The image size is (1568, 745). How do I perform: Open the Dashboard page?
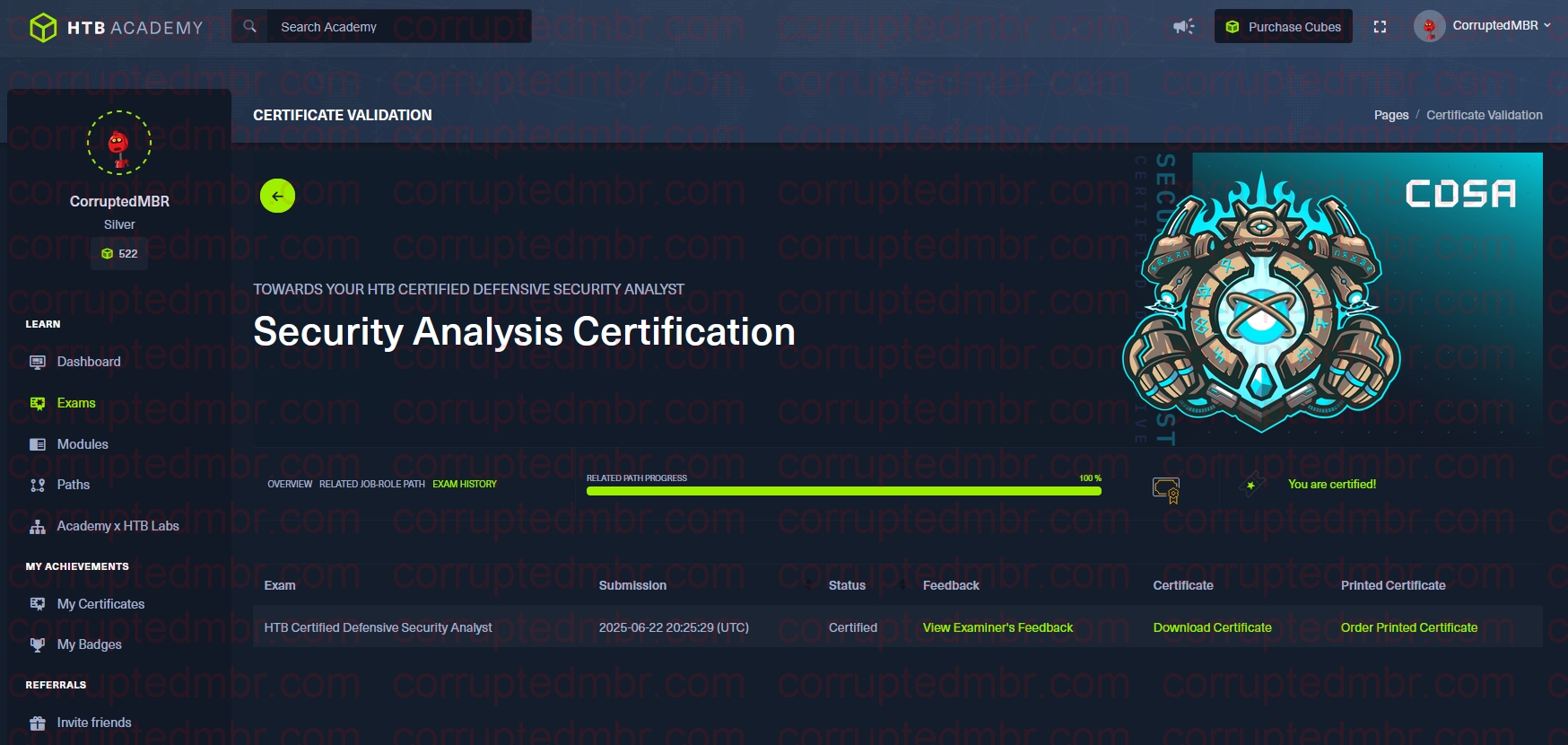pyautogui.click(x=89, y=362)
